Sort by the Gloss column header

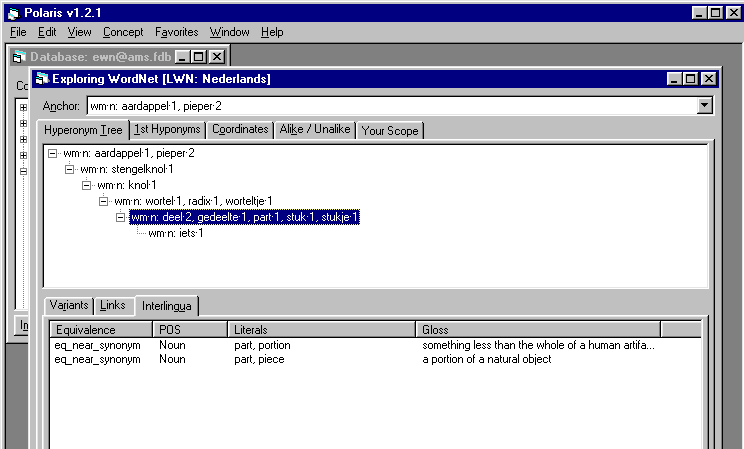click(x=537, y=329)
